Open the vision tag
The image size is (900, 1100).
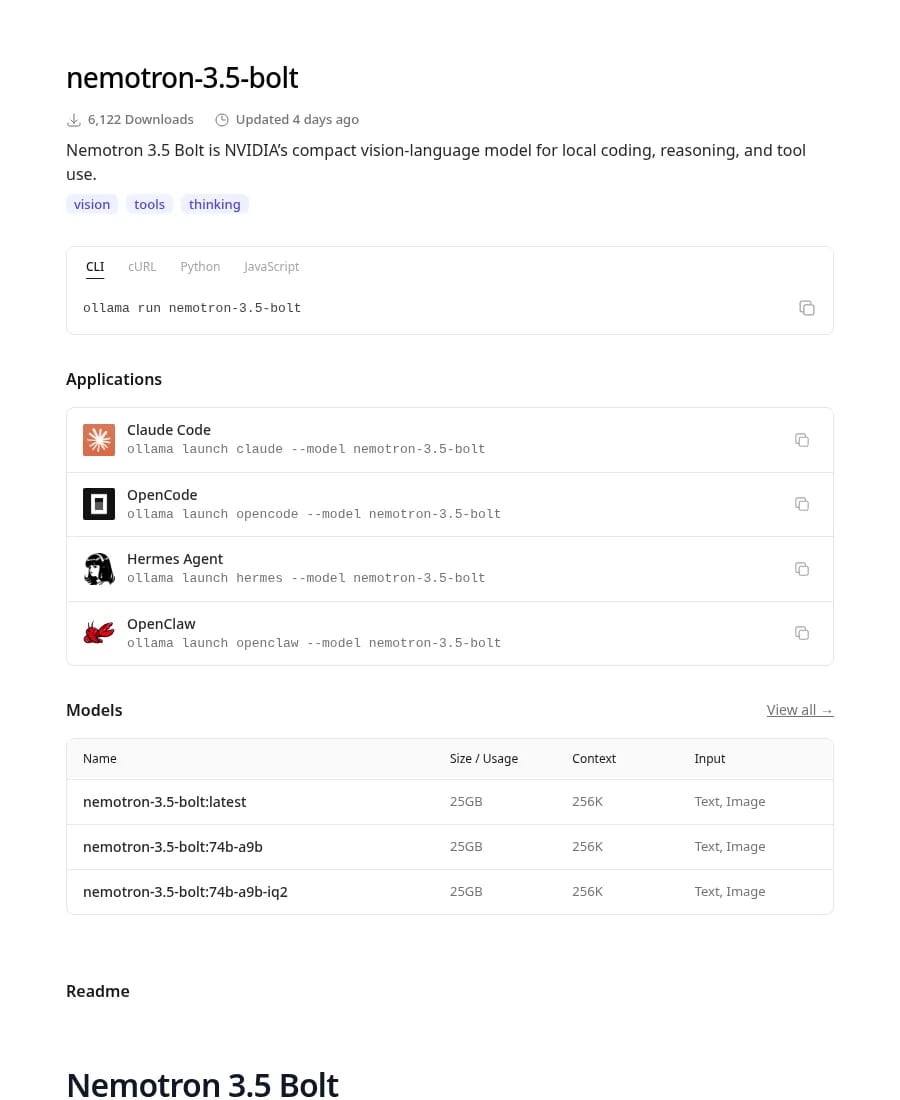point(92,204)
